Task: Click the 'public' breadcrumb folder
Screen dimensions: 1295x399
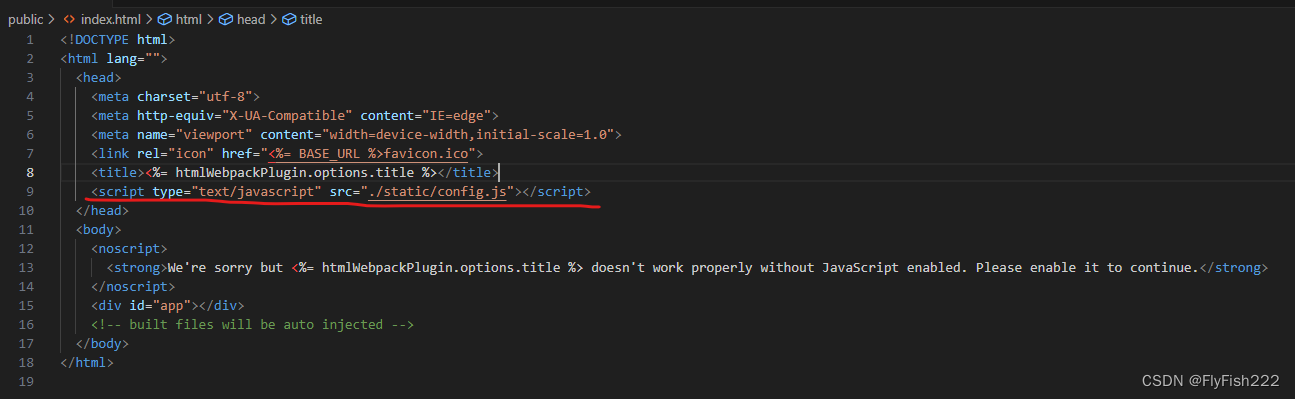Action: pos(25,19)
